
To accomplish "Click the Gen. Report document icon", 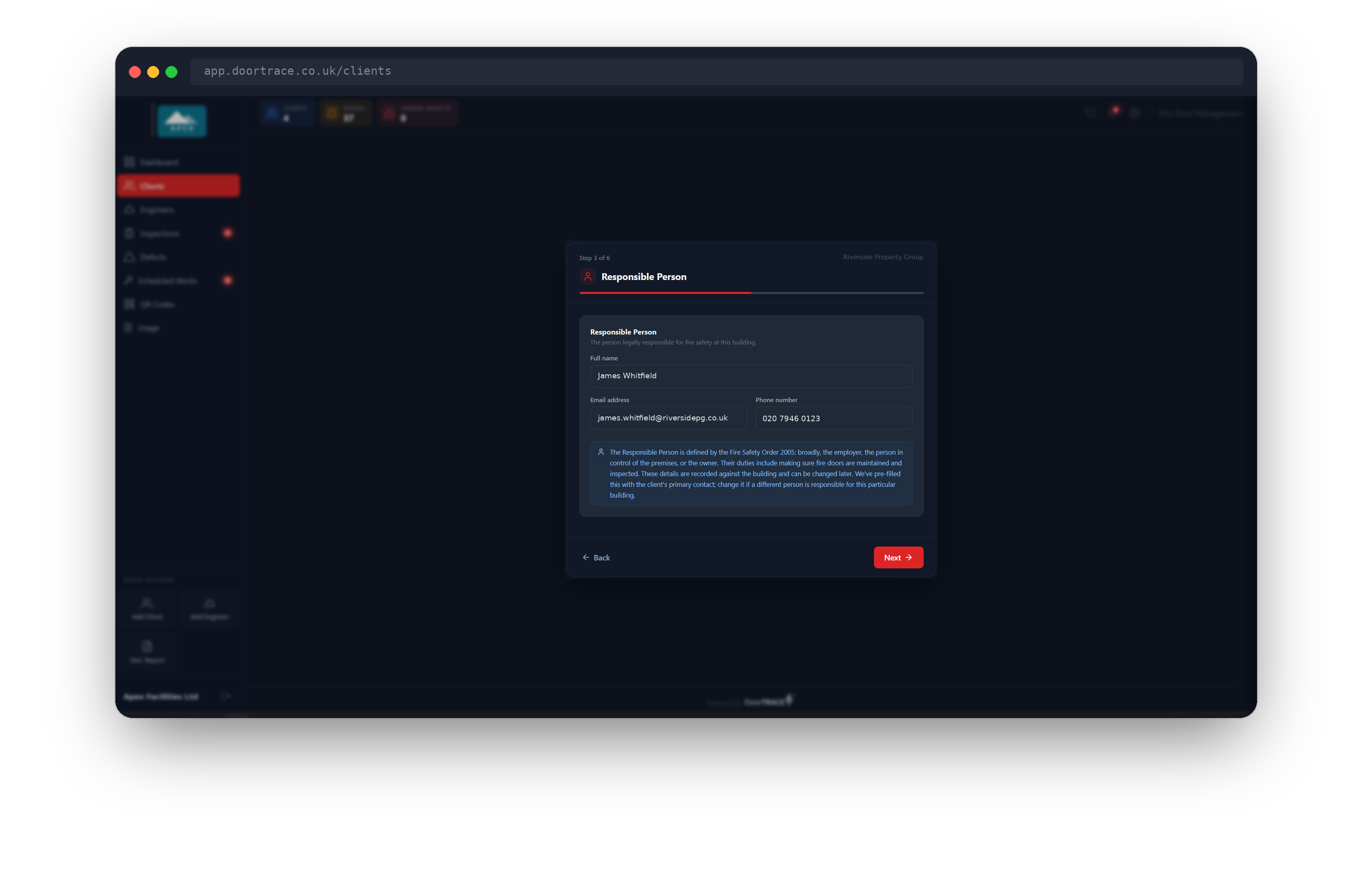I will pos(147,647).
